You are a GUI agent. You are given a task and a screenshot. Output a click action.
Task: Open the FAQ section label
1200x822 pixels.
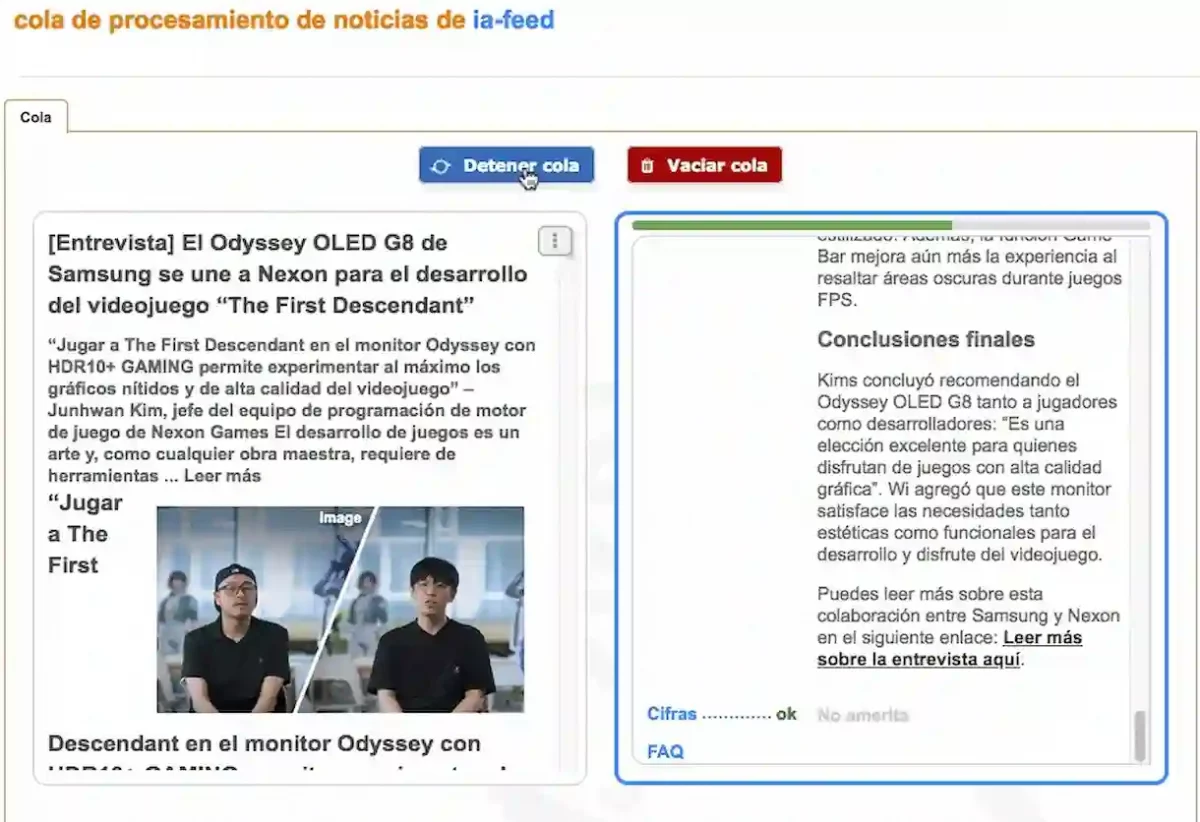665,751
